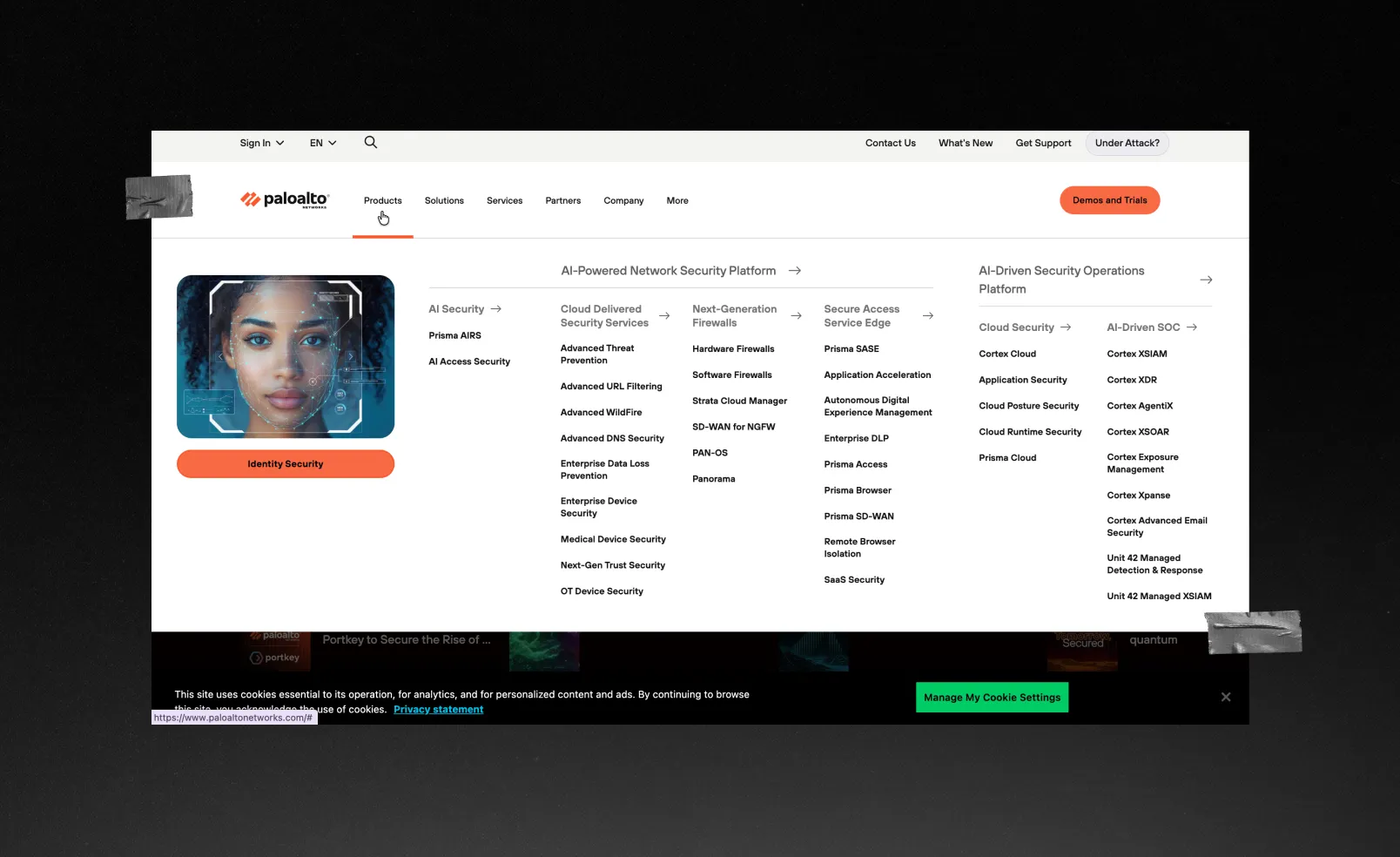The image size is (1400, 857).
Task: Open Application Acceleration
Action: coord(878,375)
